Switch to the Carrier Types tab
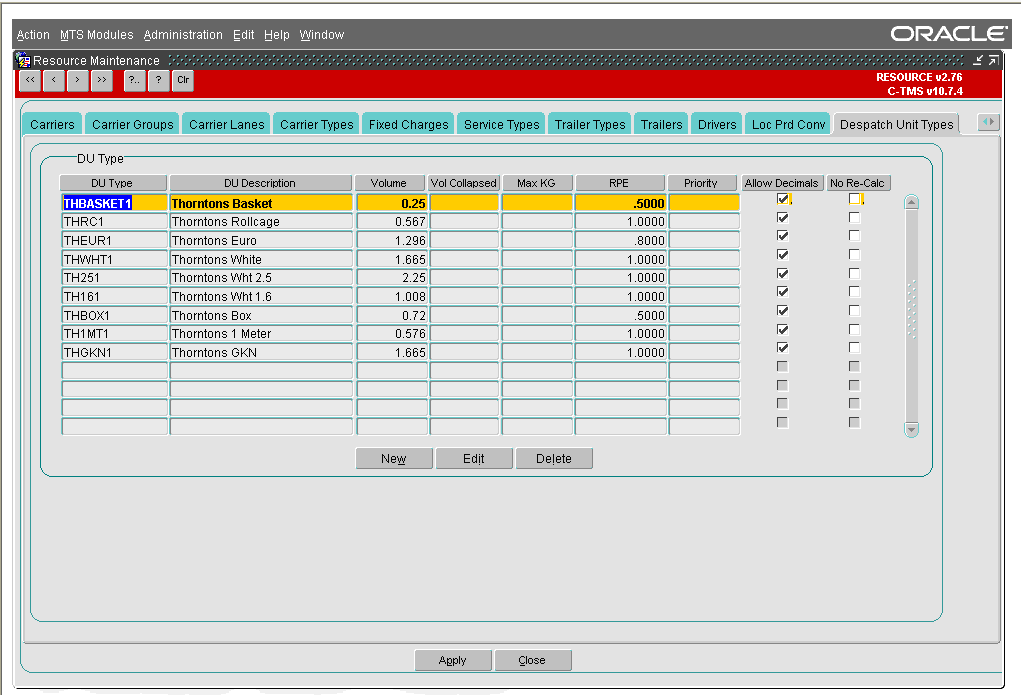Viewport: 1021px width, 695px height. pyautogui.click(x=316, y=124)
